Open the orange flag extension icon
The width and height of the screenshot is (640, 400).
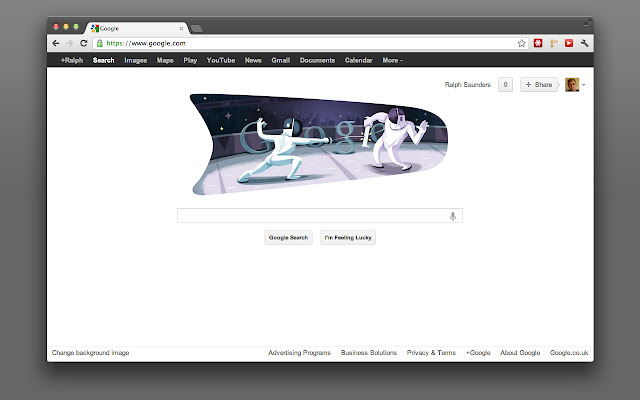click(553, 43)
